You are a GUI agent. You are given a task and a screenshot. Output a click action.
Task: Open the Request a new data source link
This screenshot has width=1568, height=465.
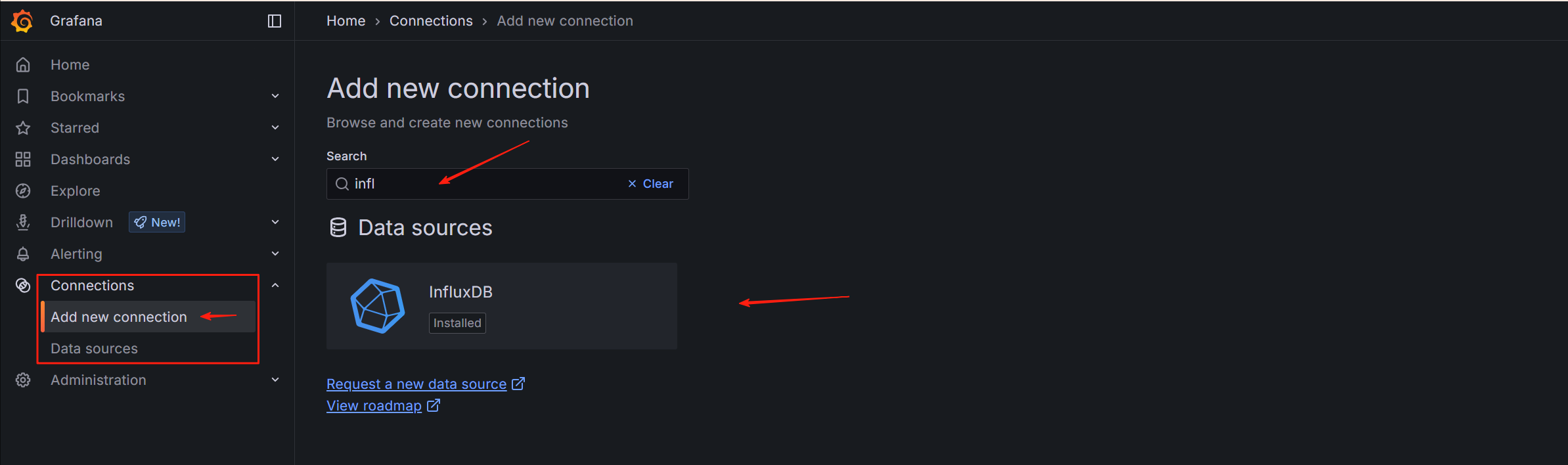416,384
